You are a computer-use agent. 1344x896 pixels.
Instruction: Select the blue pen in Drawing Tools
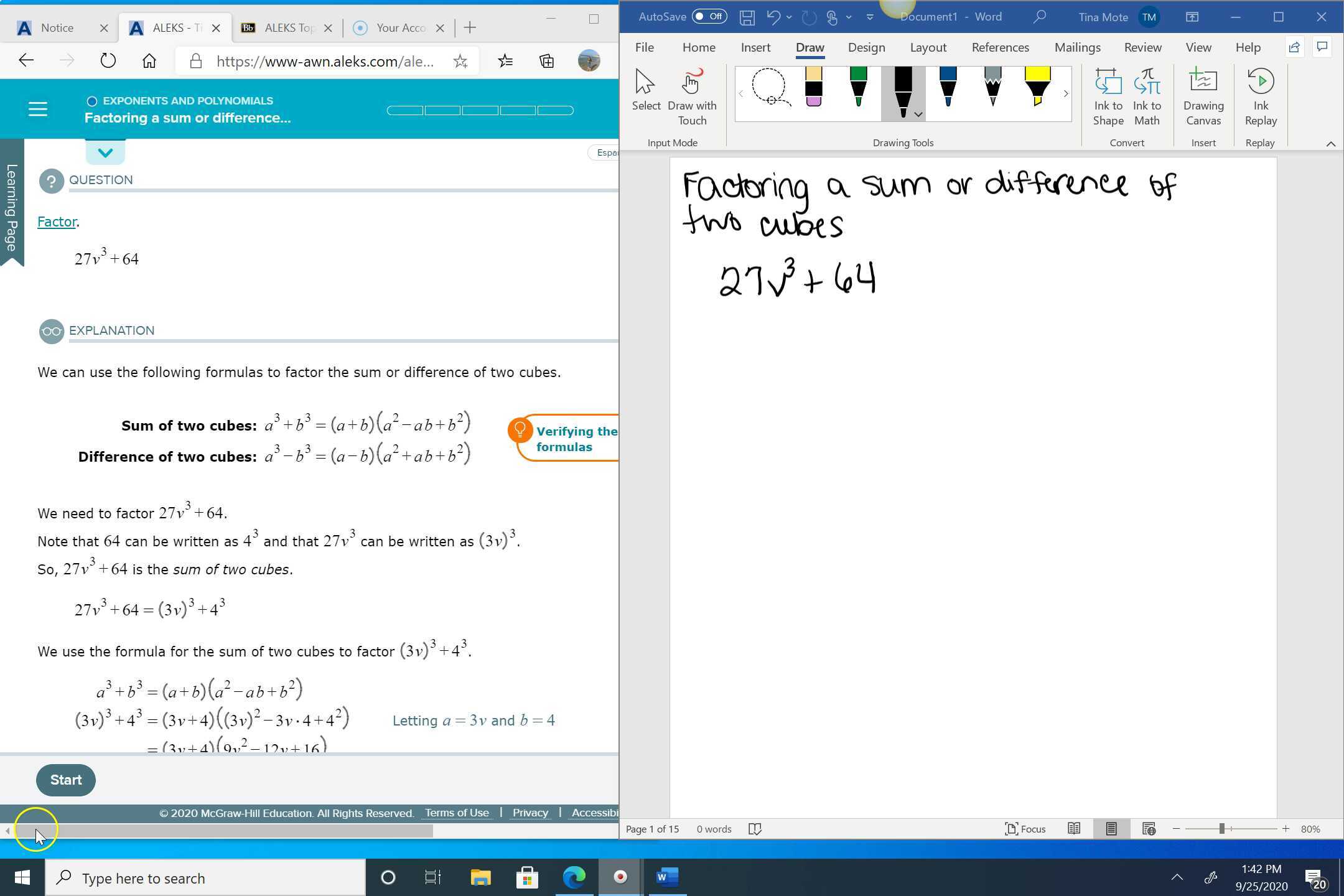pyautogui.click(x=948, y=88)
